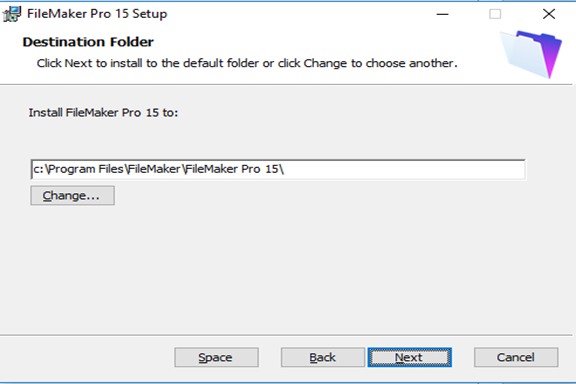Place cursor after 'FileMaker Pro 15\' in path
Screen dimensions: 576x384
pos(285,169)
